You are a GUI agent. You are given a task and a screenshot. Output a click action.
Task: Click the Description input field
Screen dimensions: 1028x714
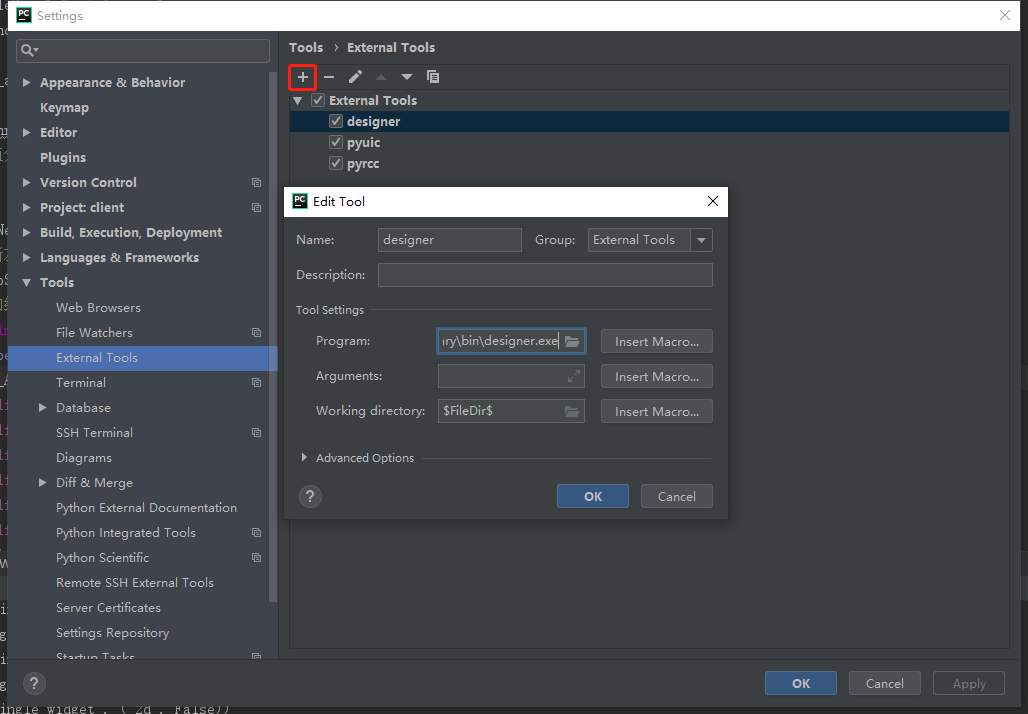click(x=545, y=275)
